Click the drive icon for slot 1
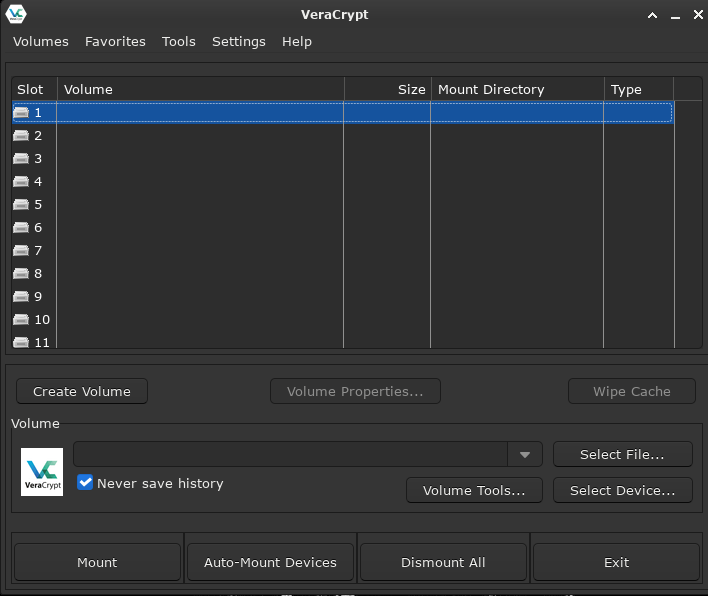 tap(21, 112)
